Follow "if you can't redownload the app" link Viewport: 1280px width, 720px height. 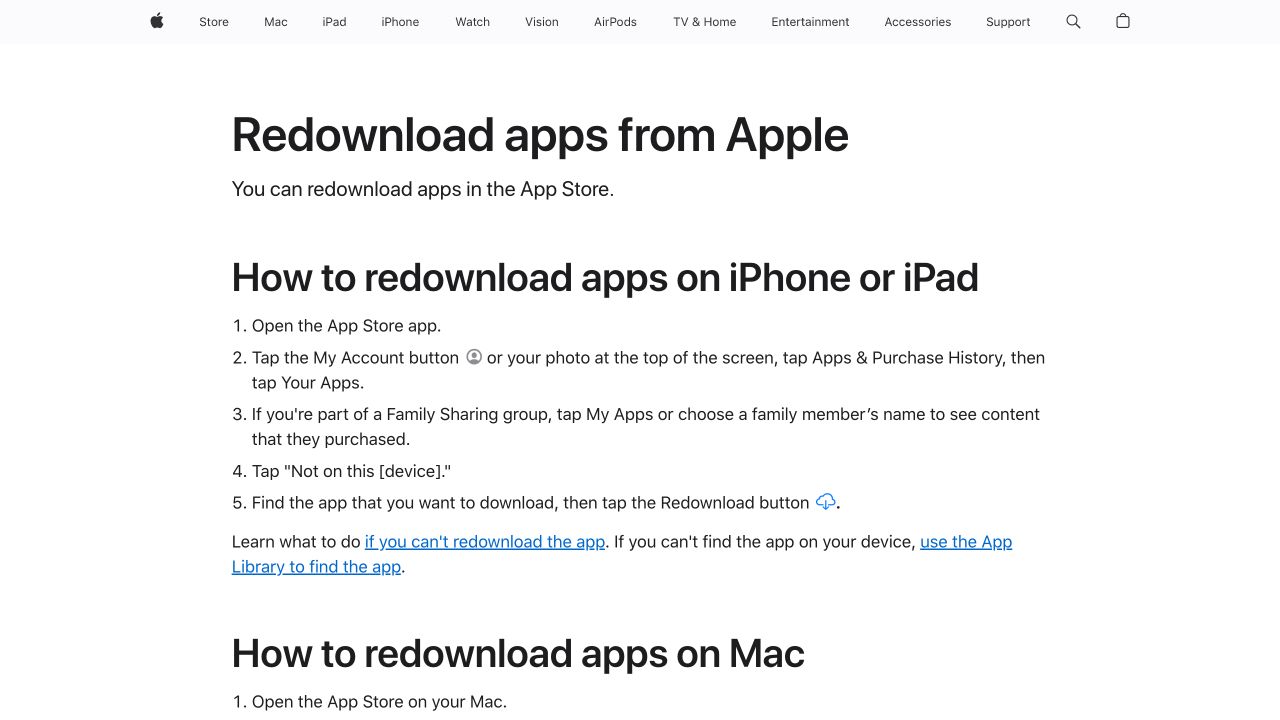tap(485, 542)
